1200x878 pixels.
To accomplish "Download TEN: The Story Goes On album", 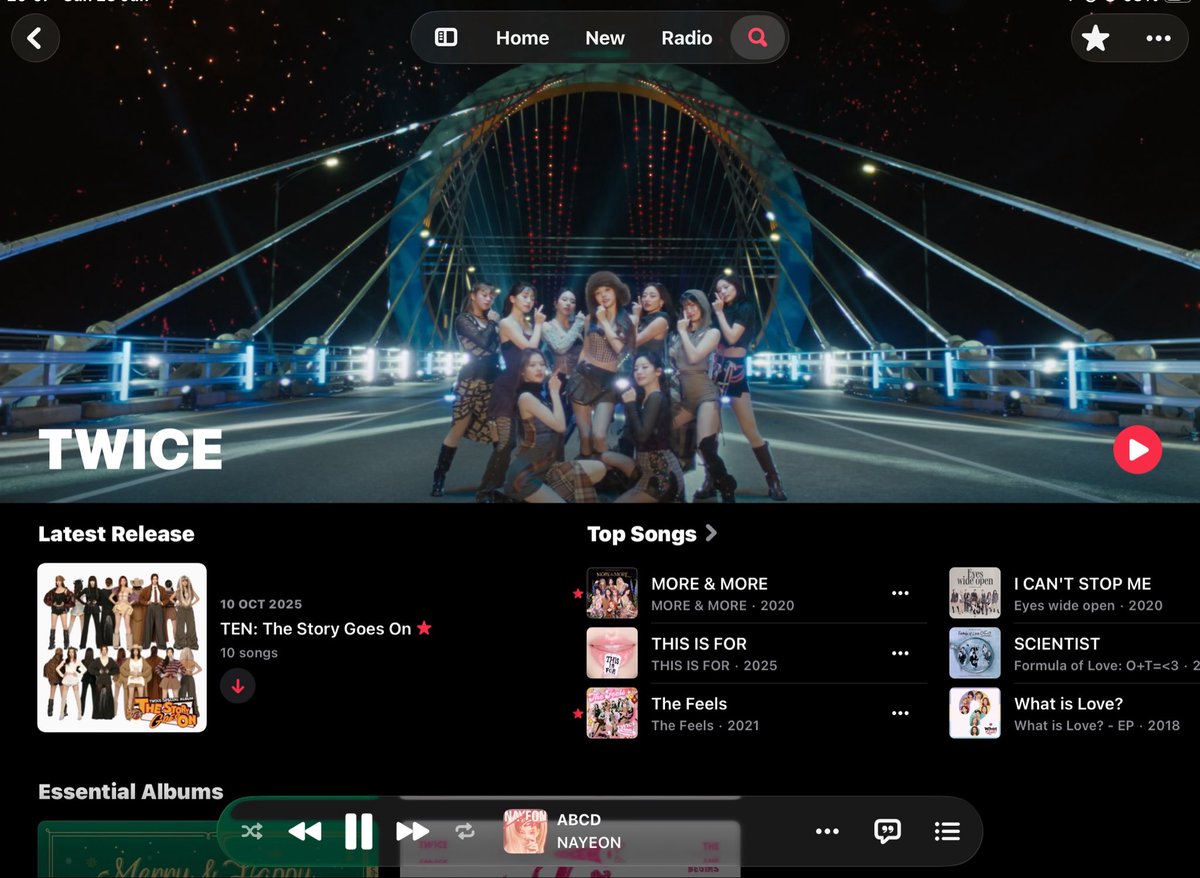I will tap(238, 686).
